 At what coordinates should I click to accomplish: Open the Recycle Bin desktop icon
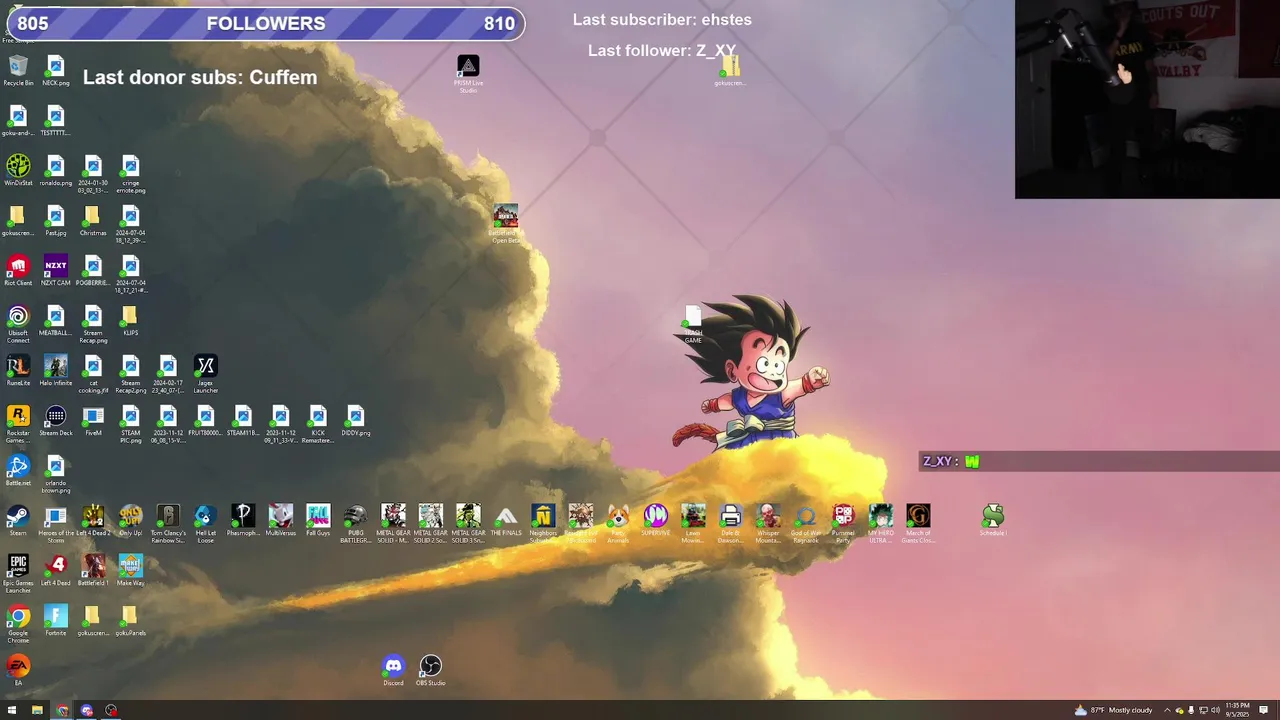pos(18,70)
